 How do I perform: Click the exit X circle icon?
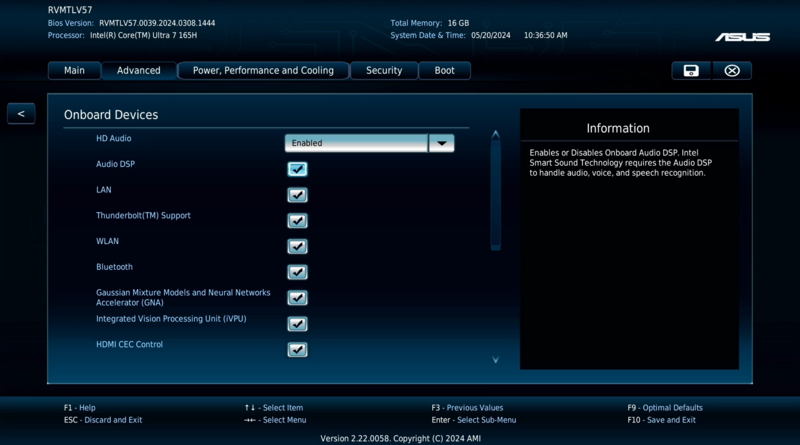732,70
